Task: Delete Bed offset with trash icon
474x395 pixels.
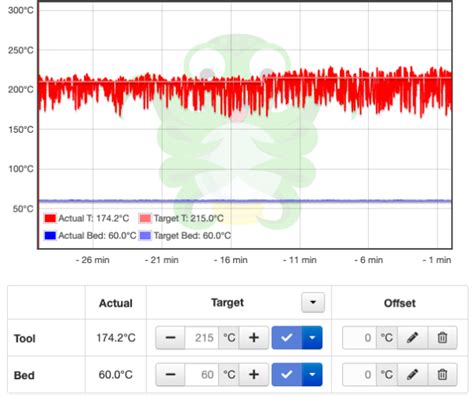Action: (442, 374)
